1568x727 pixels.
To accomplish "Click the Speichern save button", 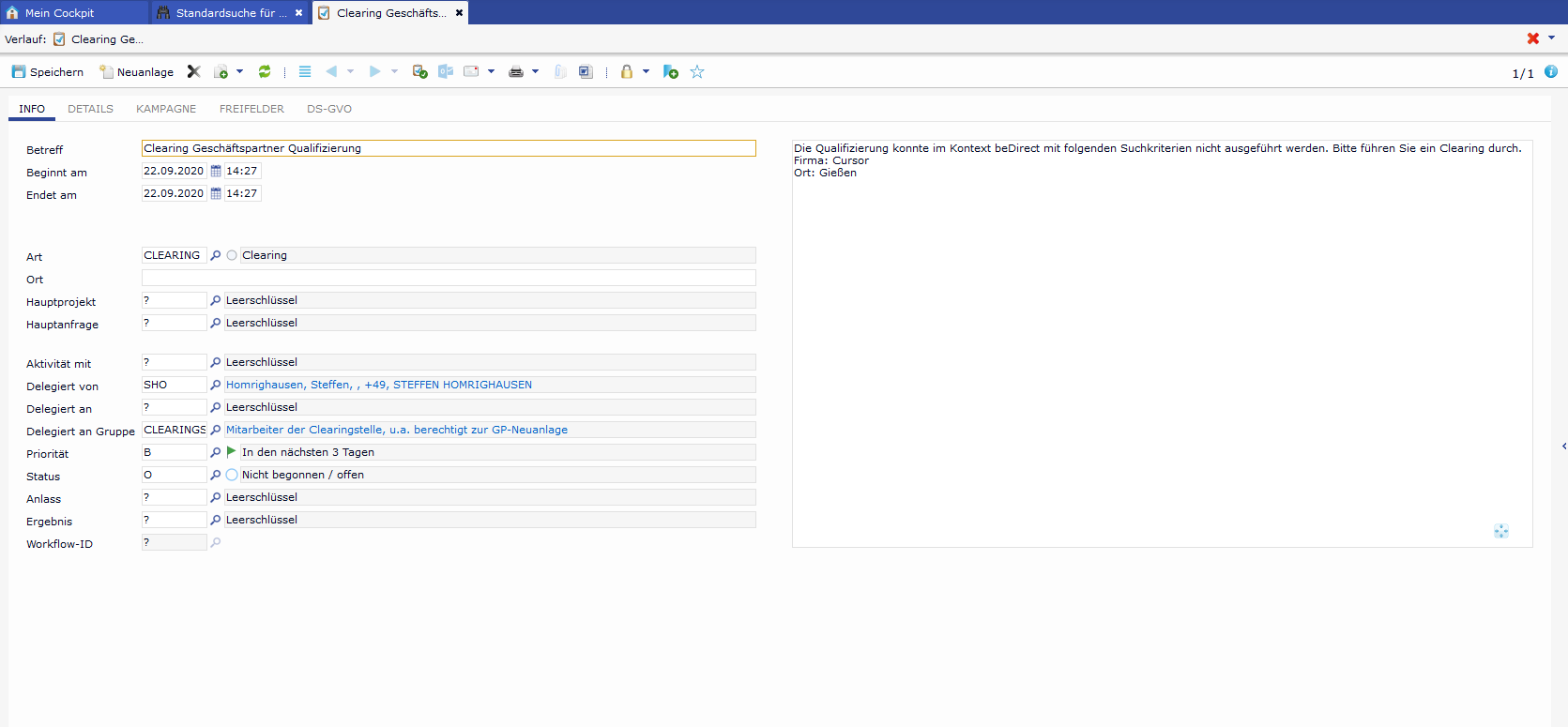I will click(47, 72).
